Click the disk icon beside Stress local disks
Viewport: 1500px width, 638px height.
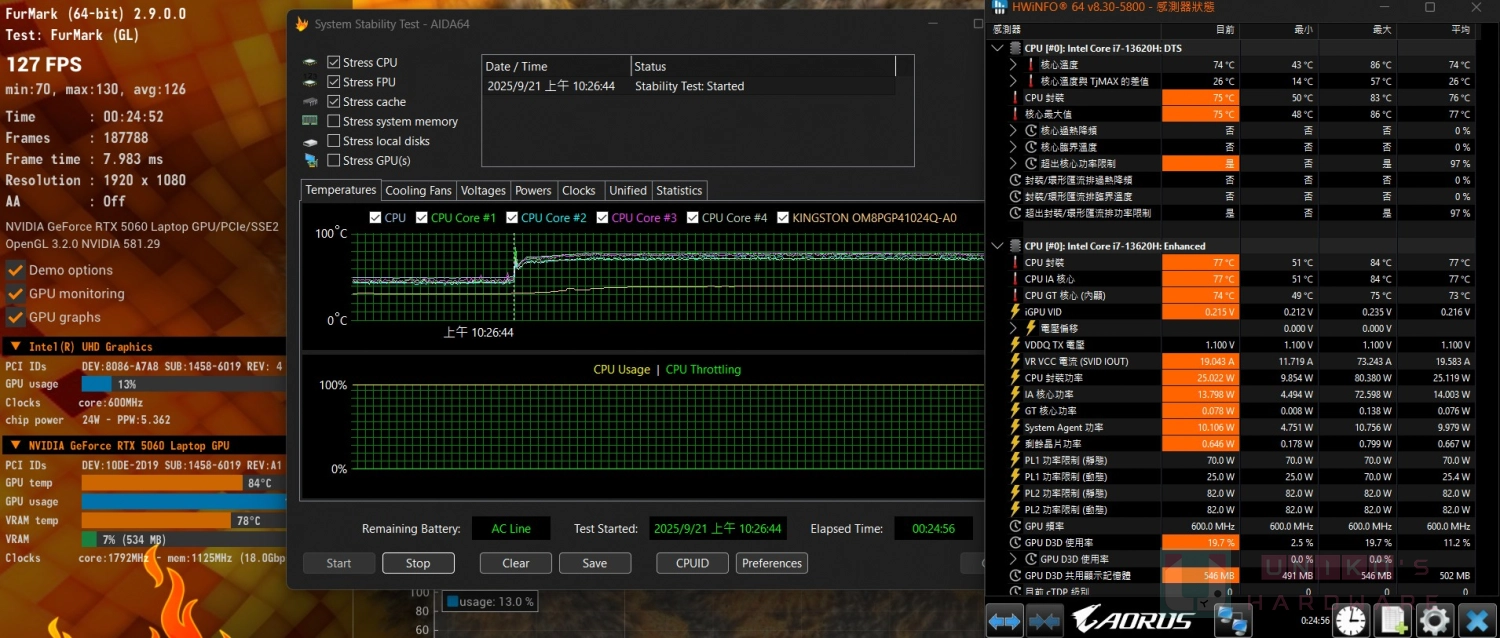[x=310, y=141]
